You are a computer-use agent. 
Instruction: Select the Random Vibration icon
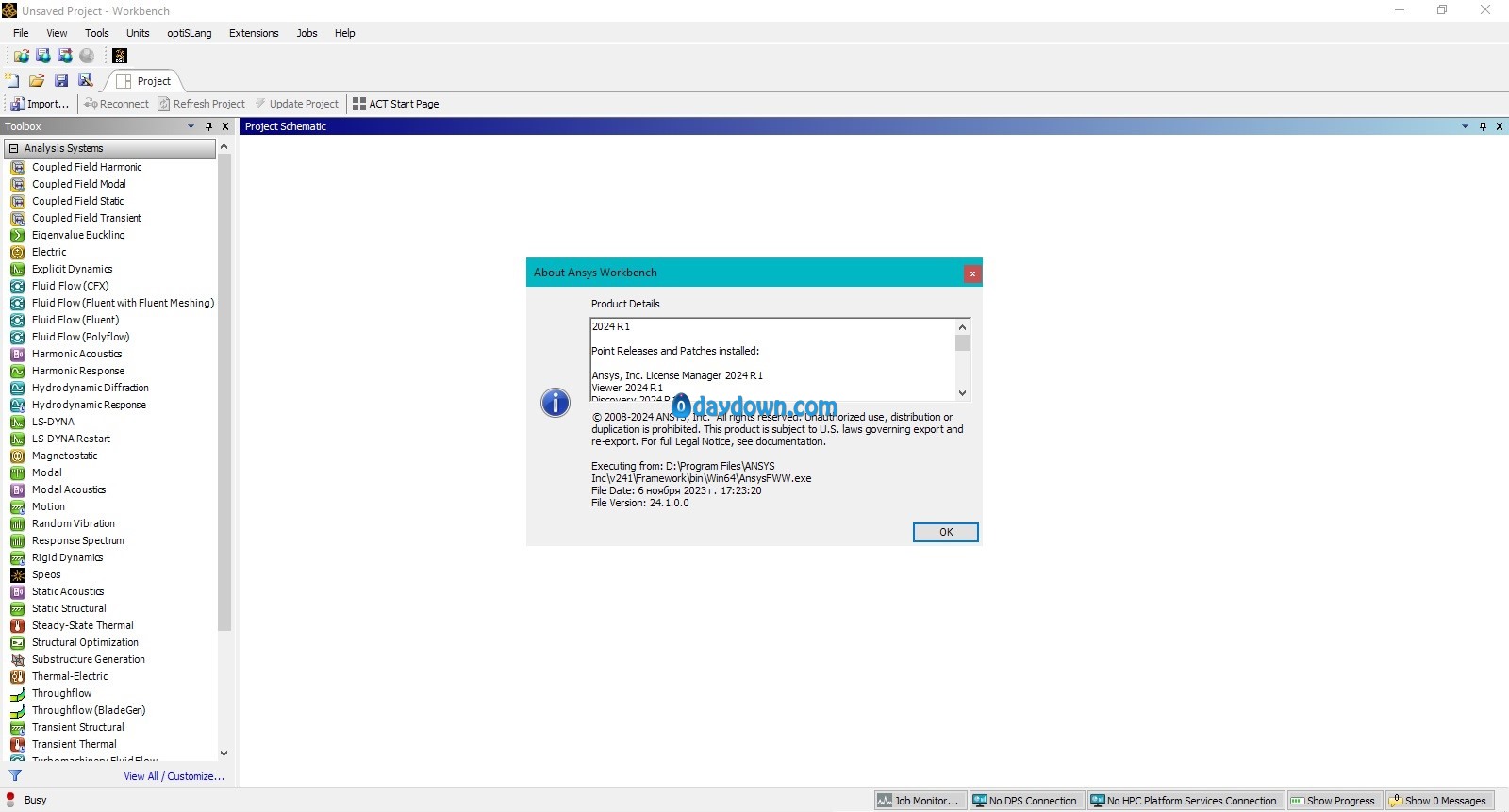(x=17, y=523)
